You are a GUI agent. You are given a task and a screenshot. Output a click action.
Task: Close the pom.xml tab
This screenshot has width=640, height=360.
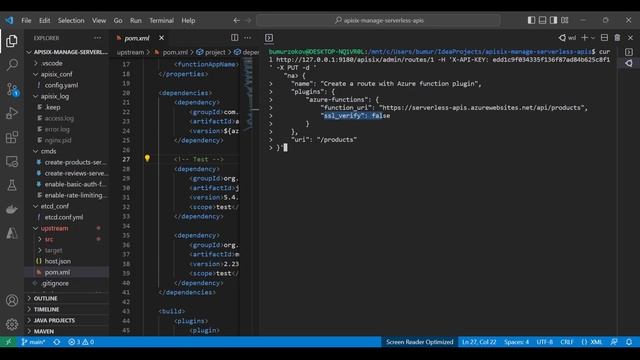(x=162, y=38)
